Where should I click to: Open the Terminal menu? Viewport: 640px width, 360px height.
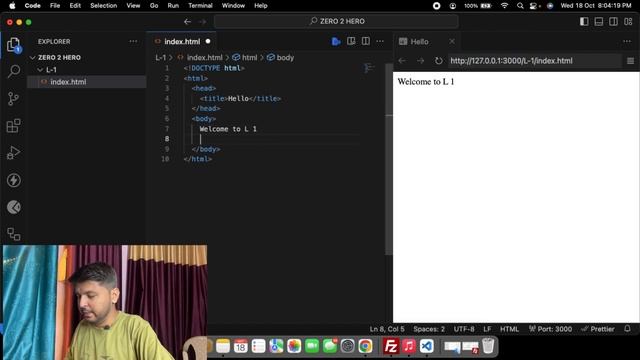(x=200, y=6)
